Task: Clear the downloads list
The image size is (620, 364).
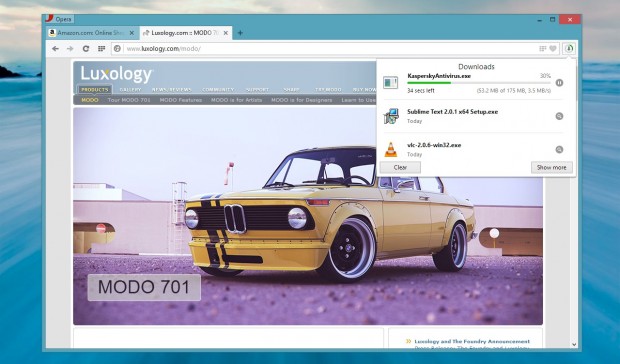Action: pyautogui.click(x=400, y=168)
